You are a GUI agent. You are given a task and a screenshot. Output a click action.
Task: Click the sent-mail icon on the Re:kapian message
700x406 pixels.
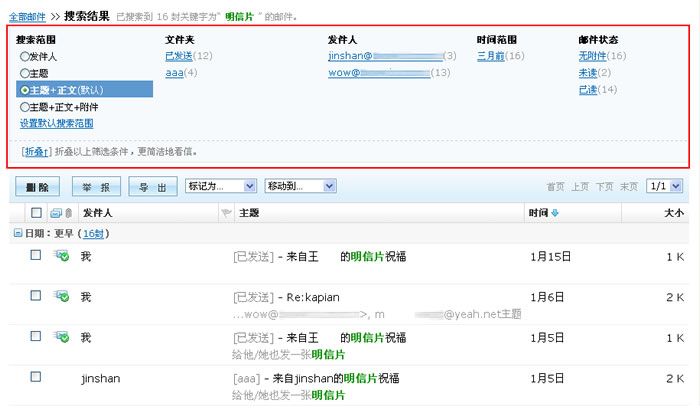[x=61, y=296]
